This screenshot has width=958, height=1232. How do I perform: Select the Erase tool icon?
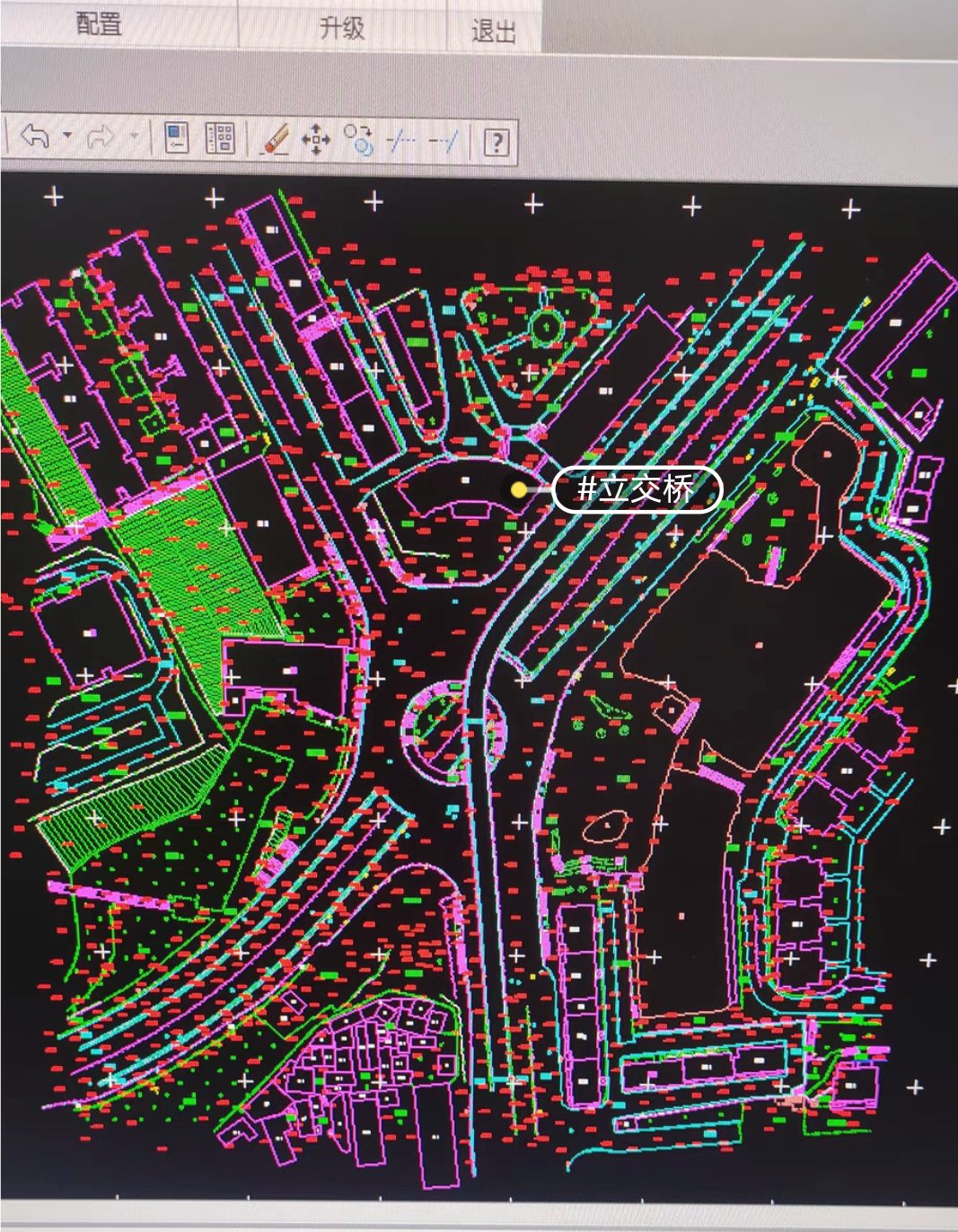click(x=276, y=139)
